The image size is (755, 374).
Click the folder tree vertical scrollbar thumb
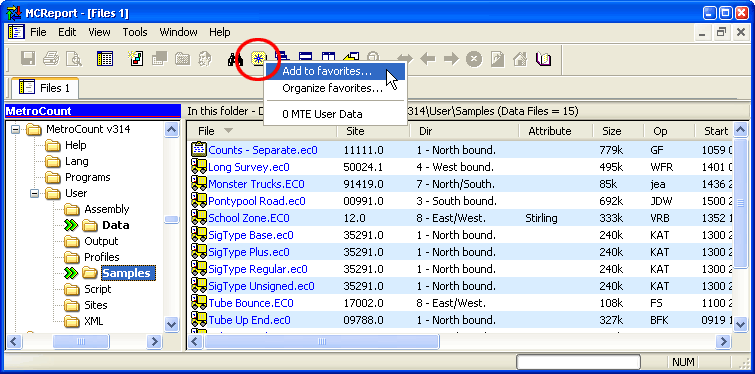(171, 219)
